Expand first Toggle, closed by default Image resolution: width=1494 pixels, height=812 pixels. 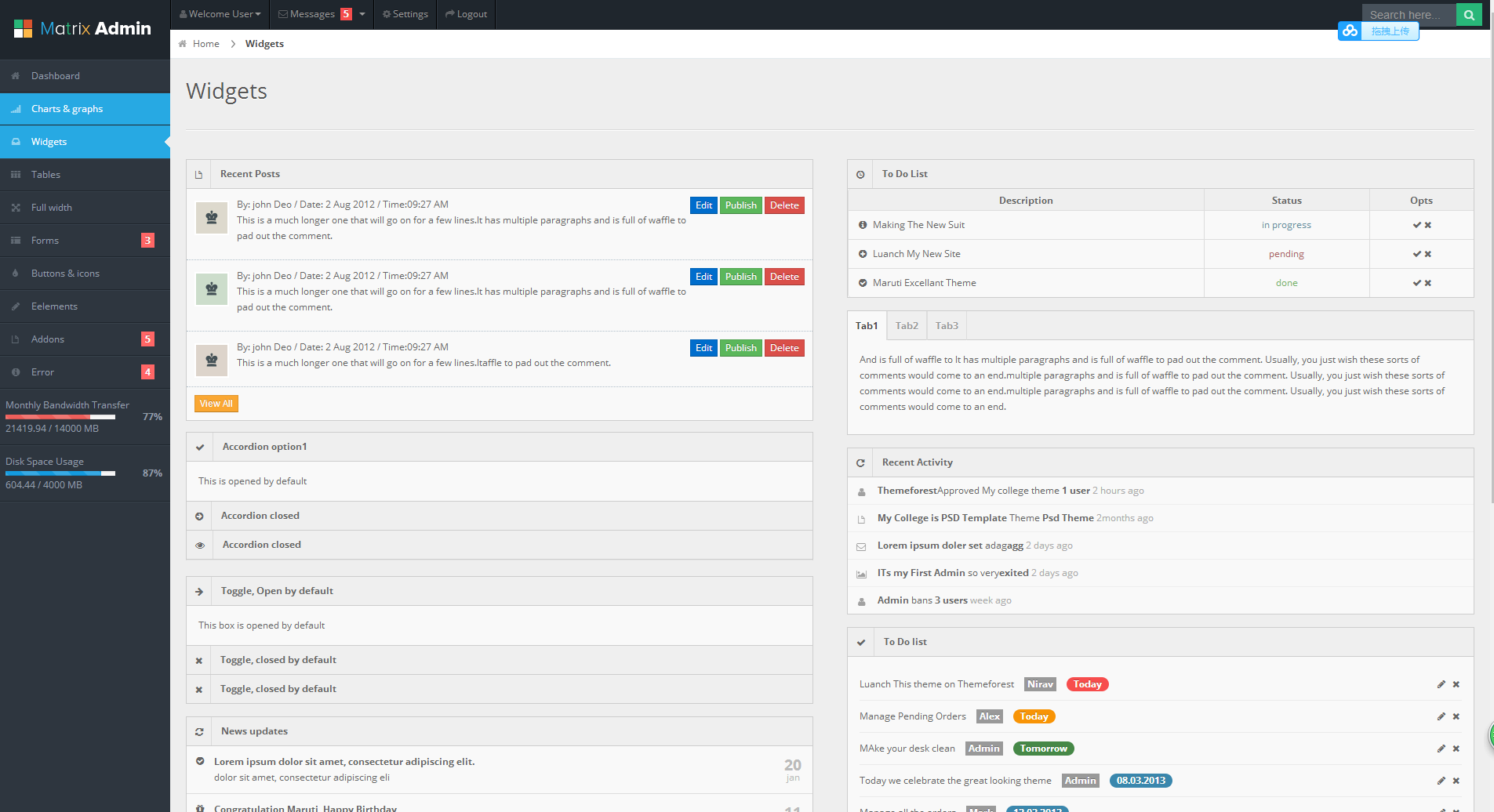(x=500, y=660)
